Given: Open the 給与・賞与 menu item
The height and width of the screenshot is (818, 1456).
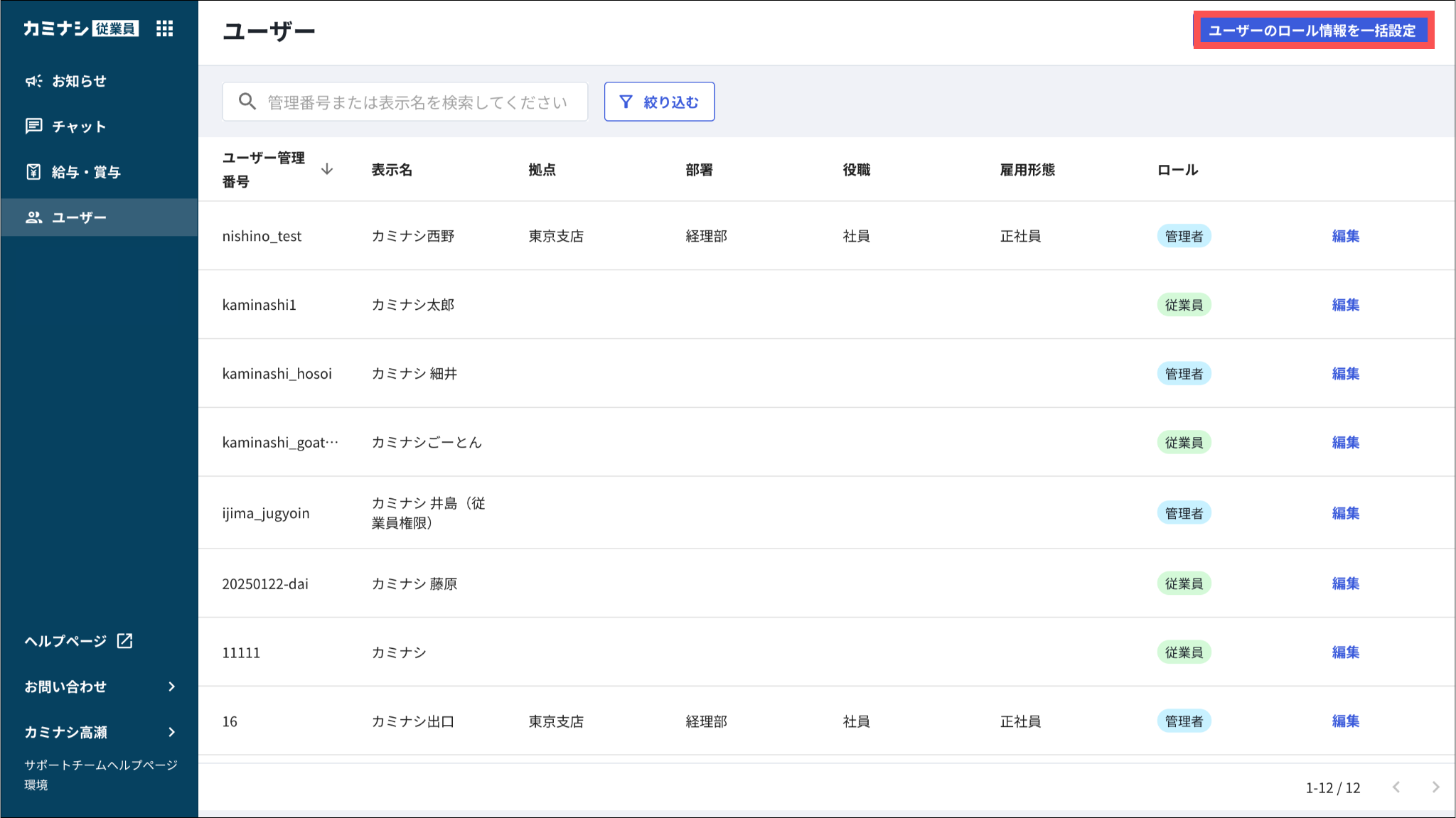Looking at the screenshot, I should click(x=86, y=172).
